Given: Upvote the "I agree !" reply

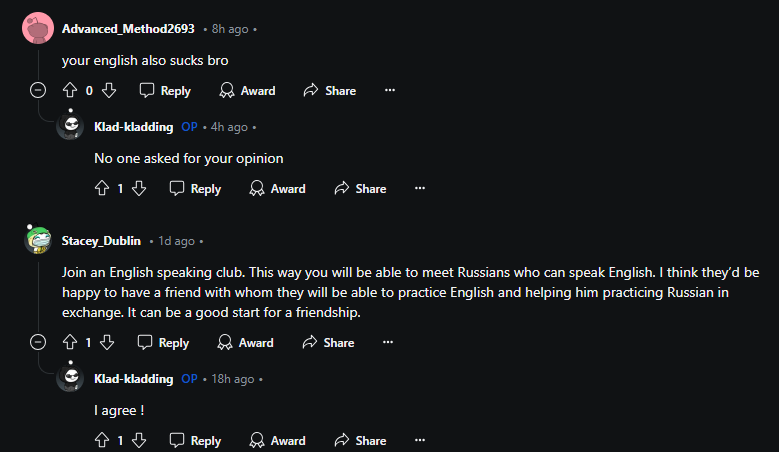Looking at the screenshot, I should tap(101, 441).
